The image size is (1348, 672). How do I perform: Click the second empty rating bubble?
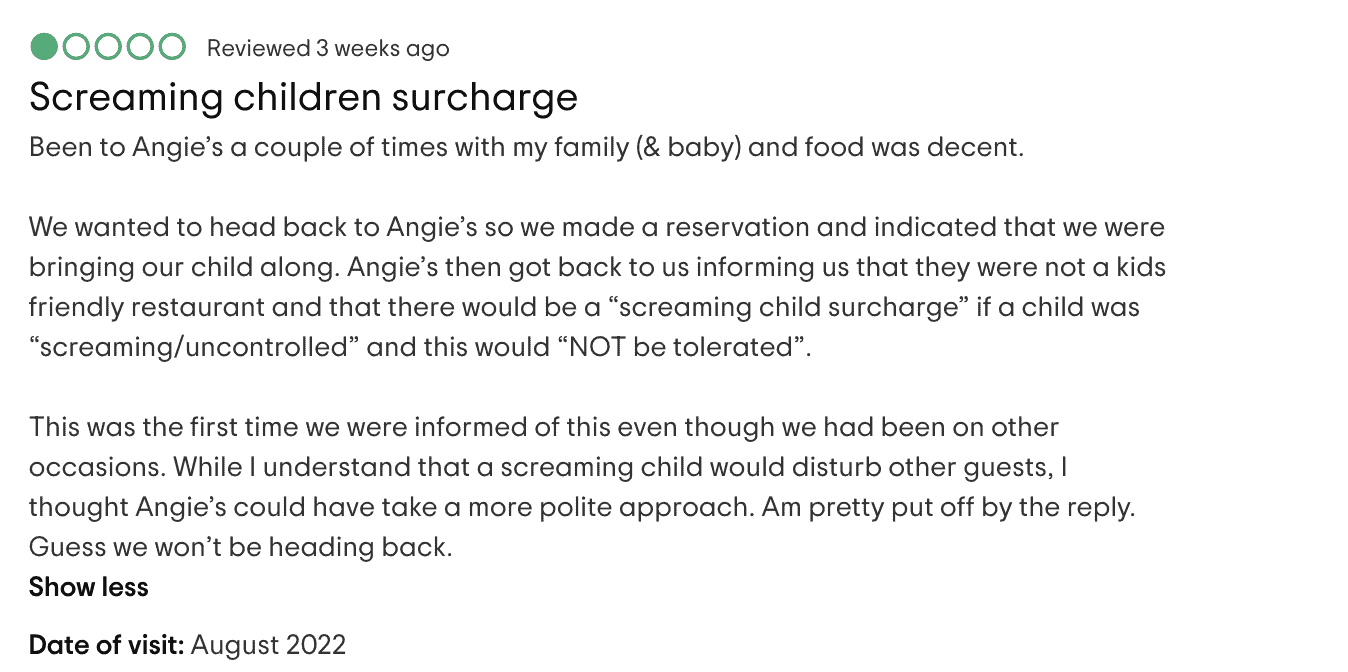[x=76, y=47]
